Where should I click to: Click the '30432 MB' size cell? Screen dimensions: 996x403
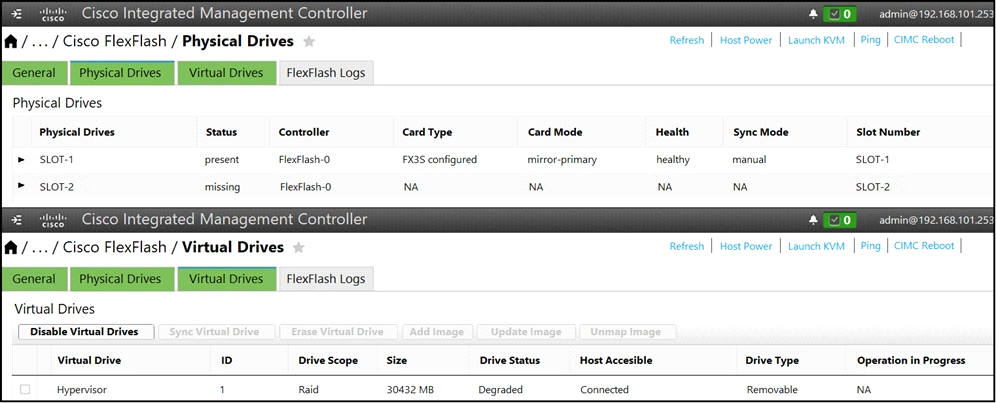pyautogui.click(x=410, y=390)
